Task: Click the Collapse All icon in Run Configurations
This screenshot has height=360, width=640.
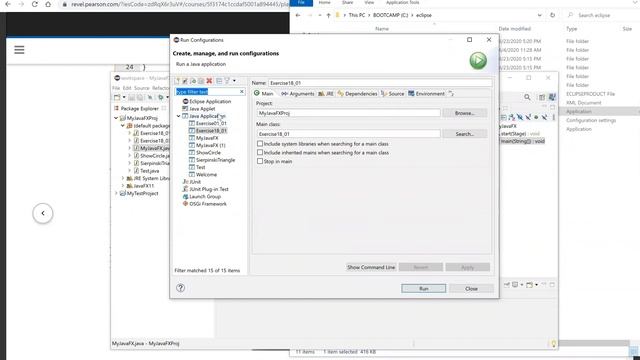Action: [x=219, y=81]
